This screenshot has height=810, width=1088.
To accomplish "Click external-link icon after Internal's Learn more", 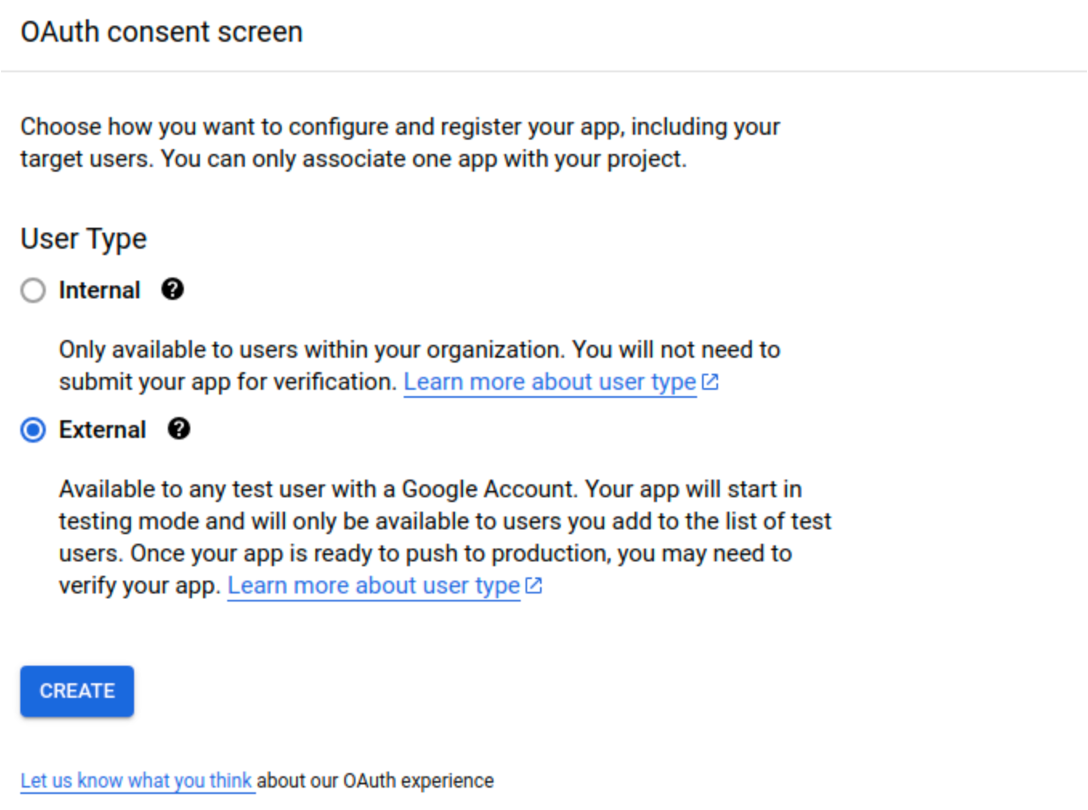I will pos(710,382).
